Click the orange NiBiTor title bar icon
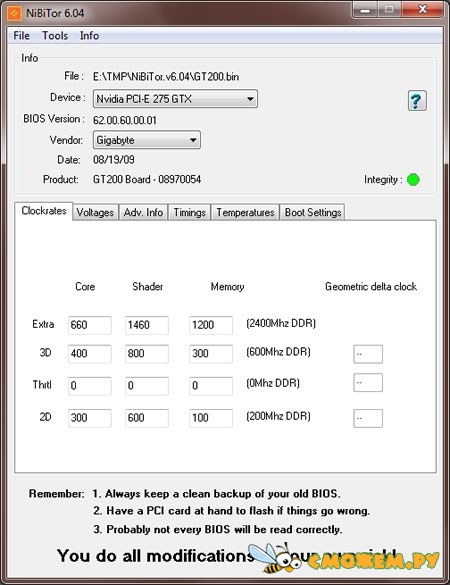Viewport: 450px width, 585px height. click(x=14, y=13)
